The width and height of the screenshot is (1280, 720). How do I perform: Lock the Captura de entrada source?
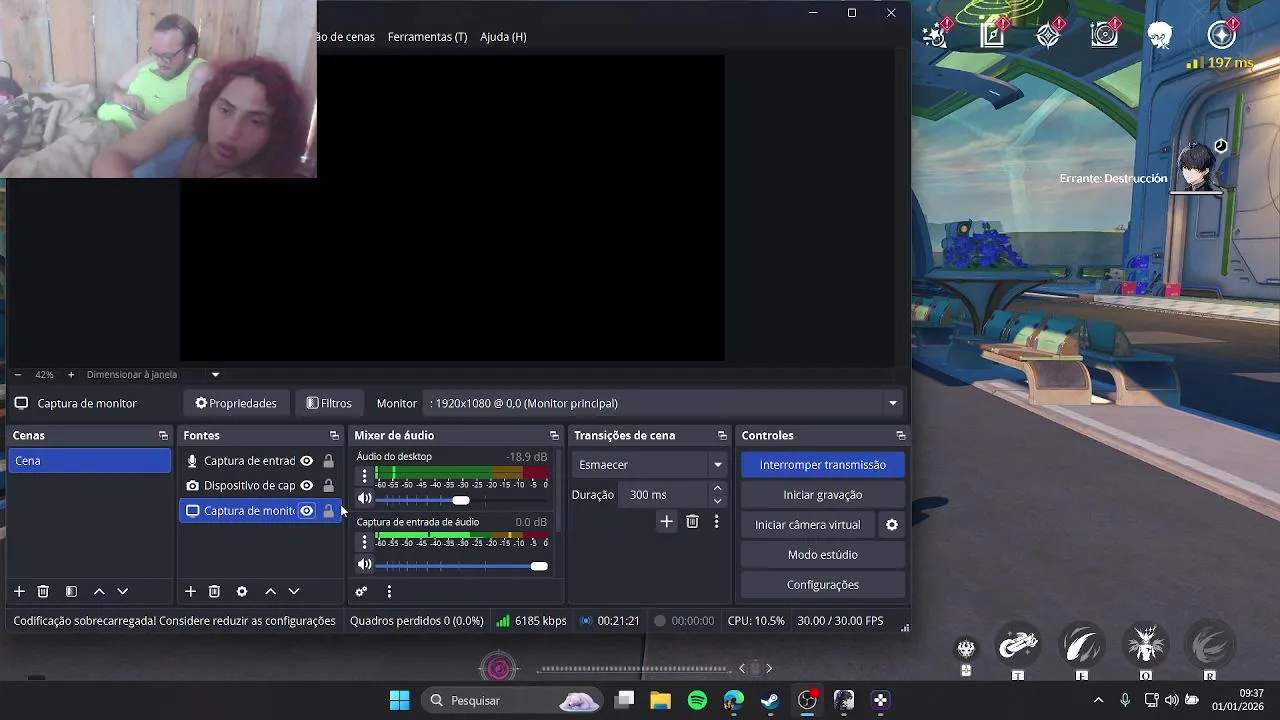[328, 461]
